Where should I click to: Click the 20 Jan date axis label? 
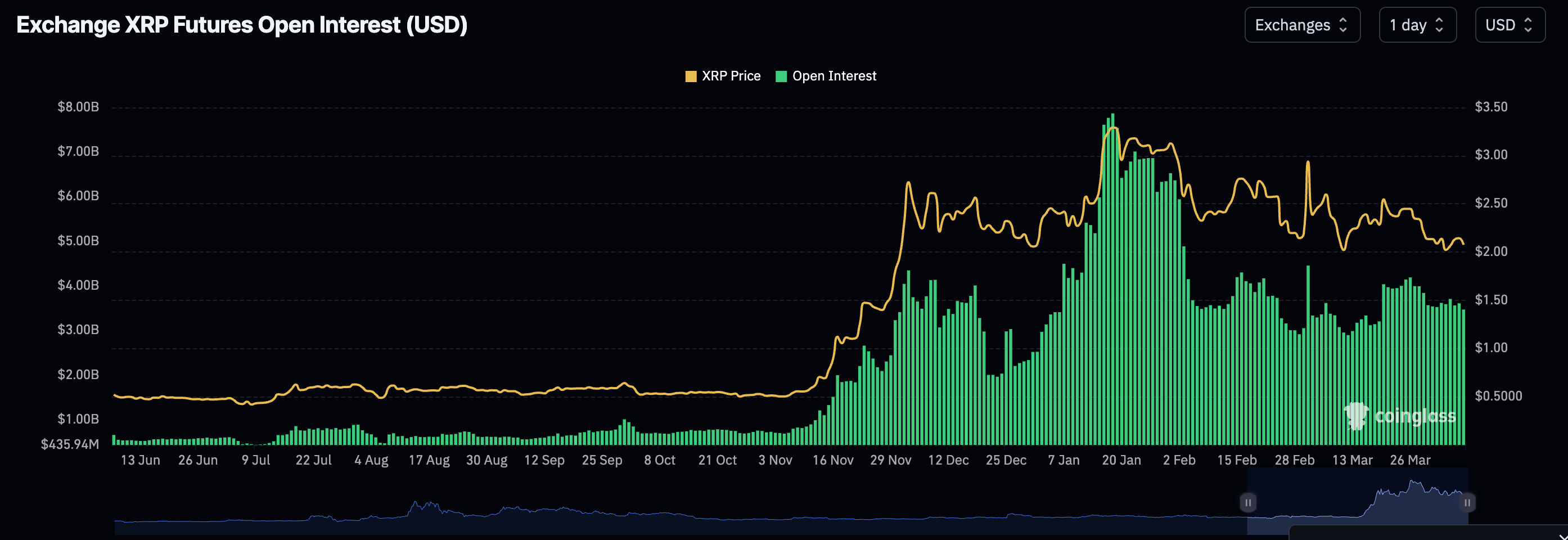(x=1121, y=460)
